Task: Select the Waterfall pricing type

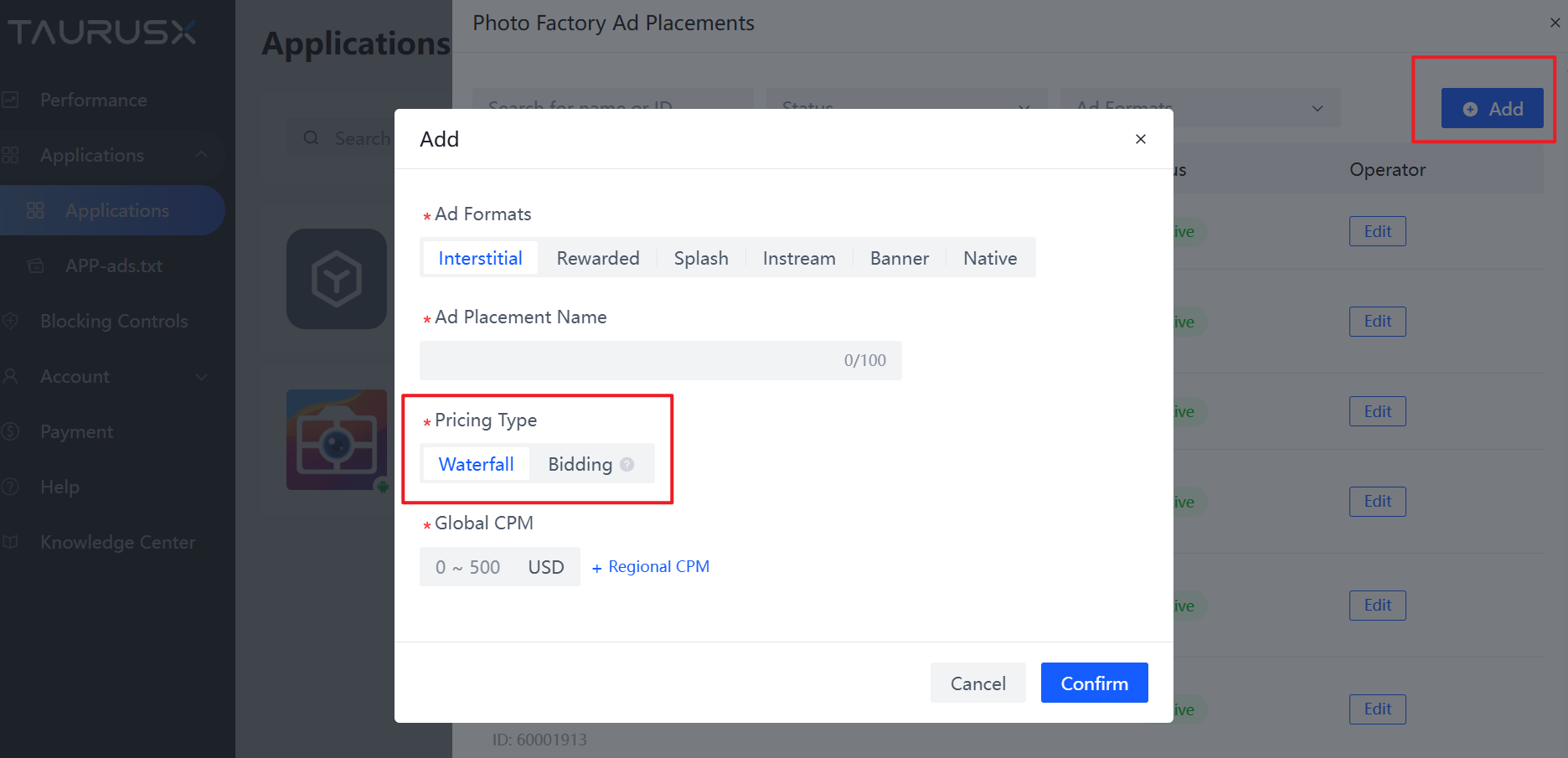Action: pos(476,464)
